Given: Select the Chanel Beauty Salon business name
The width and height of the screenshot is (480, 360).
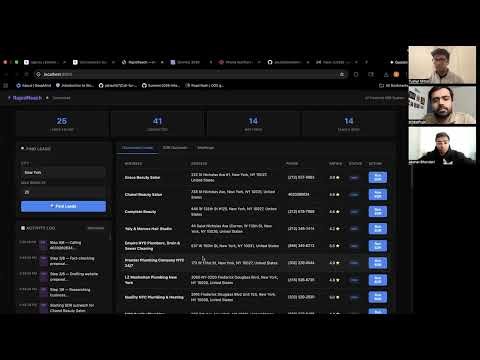Looking at the screenshot, I should click(x=143, y=195).
